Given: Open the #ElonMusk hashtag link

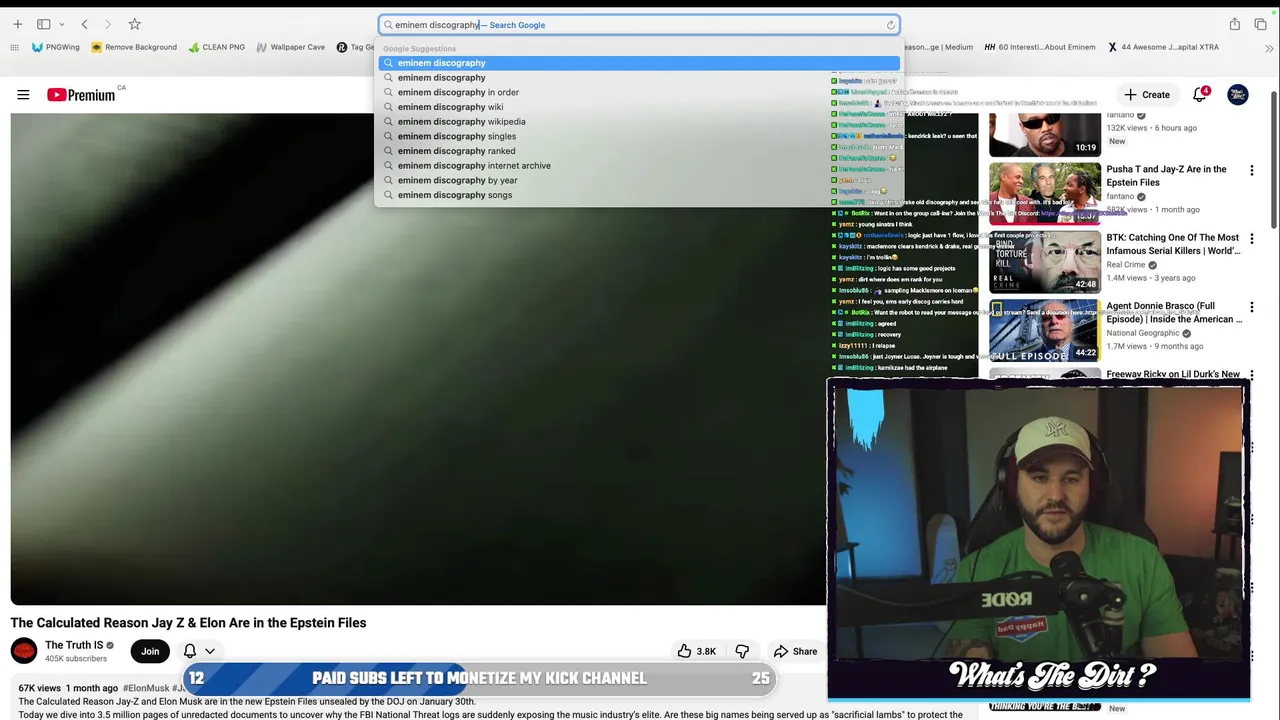Looking at the screenshot, I should (146, 688).
